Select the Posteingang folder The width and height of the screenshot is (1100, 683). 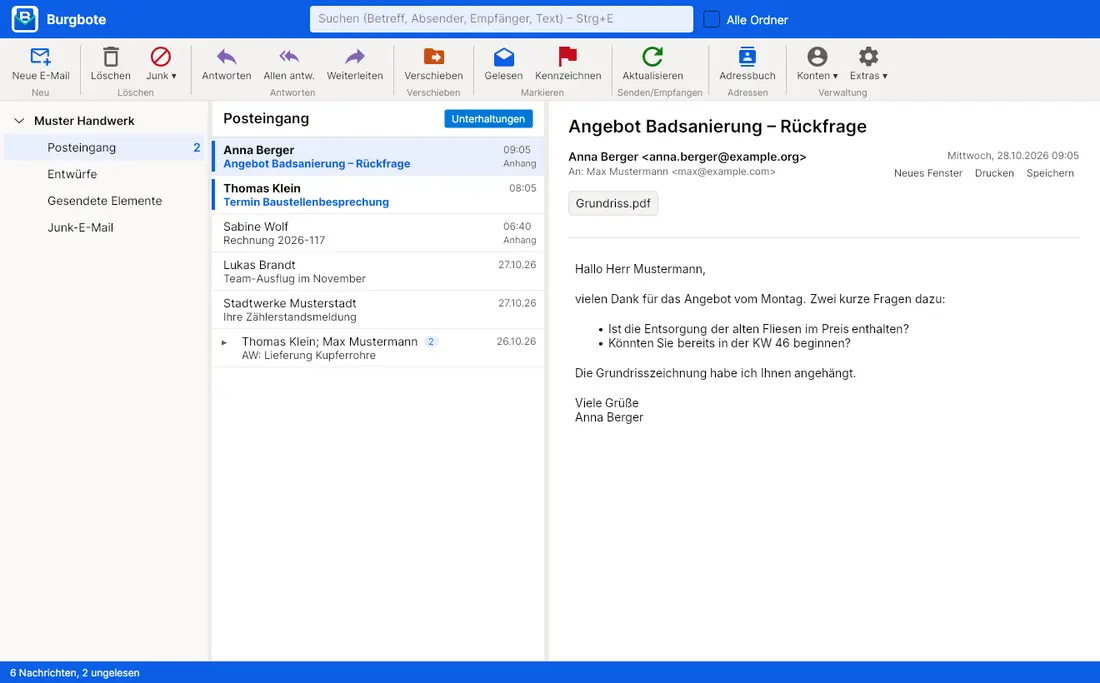(x=105, y=147)
